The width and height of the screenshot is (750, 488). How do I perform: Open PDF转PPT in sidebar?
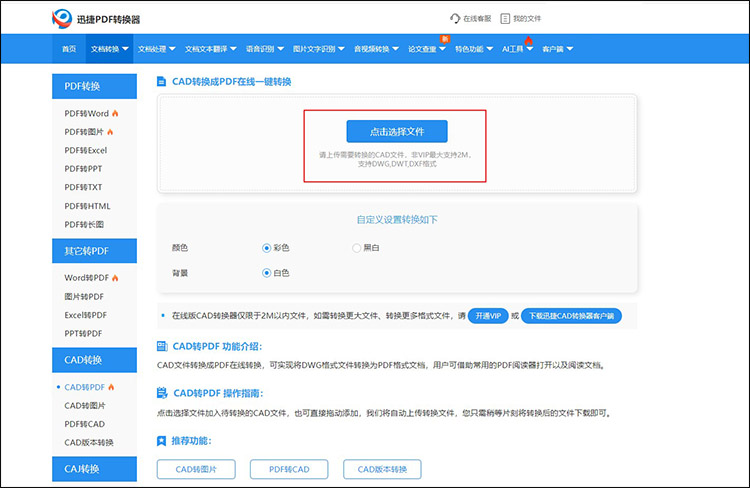tap(83, 169)
